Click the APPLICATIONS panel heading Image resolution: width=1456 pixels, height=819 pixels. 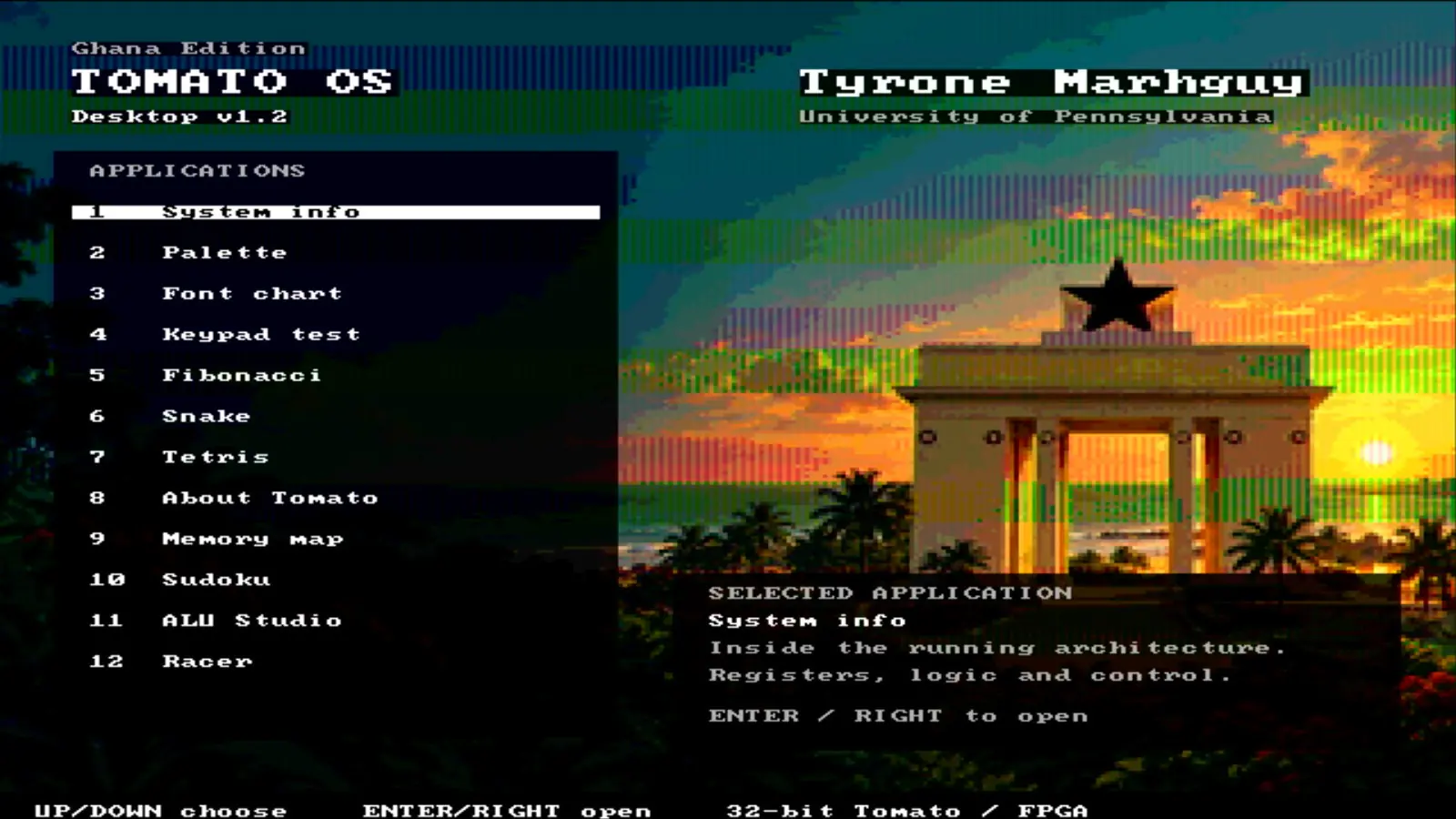click(x=197, y=171)
